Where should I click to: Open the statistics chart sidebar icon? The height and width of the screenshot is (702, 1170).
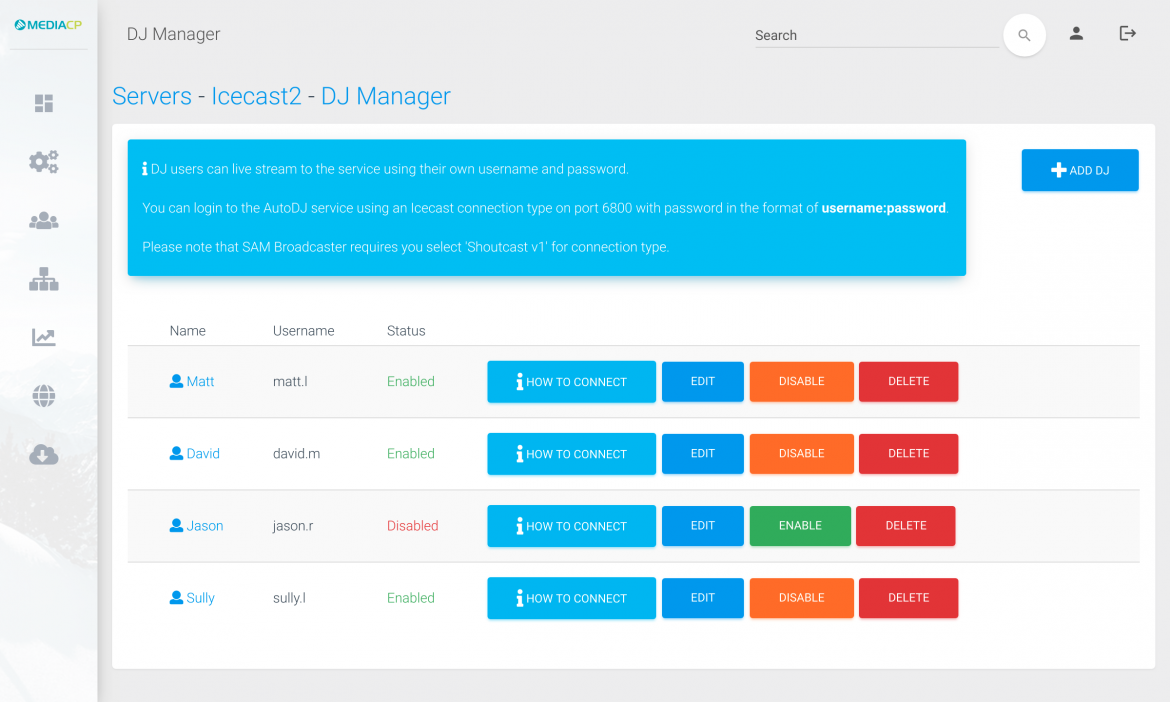(x=44, y=338)
